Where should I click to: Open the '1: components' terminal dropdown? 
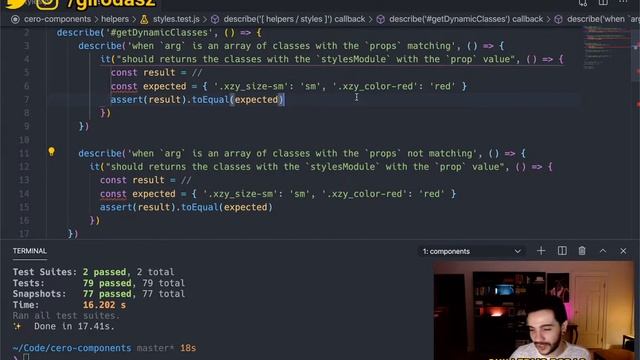[471, 251]
